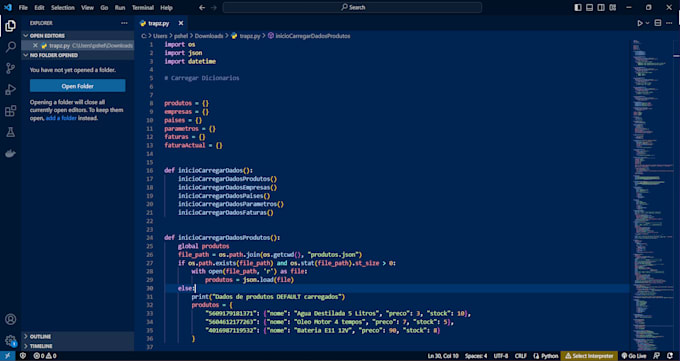The height and width of the screenshot is (361, 680).
Task: Click Go Live in status bar
Action: coord(634,356)
